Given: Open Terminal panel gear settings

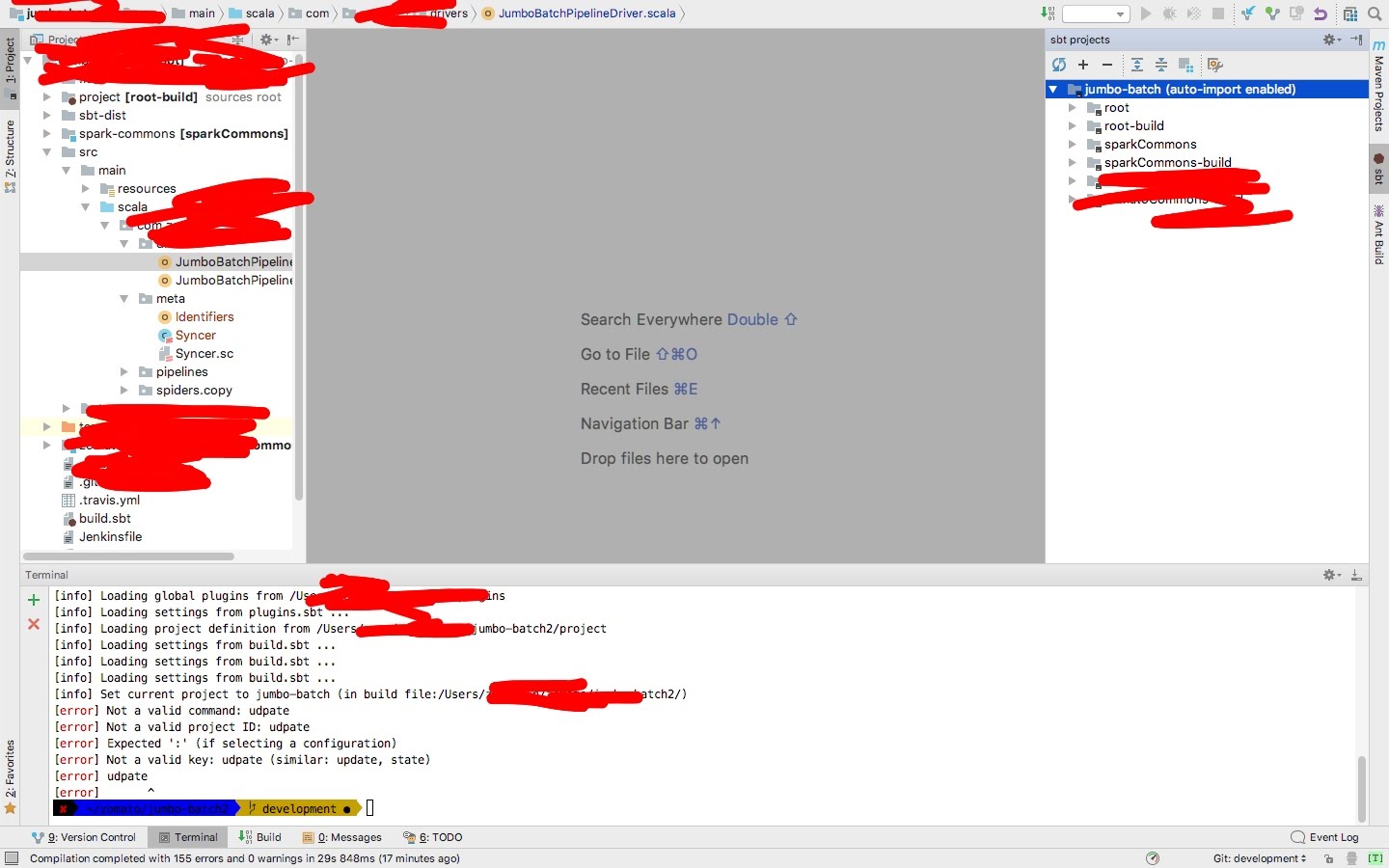Looking at the screenshot, I should tap(1332, 575).
